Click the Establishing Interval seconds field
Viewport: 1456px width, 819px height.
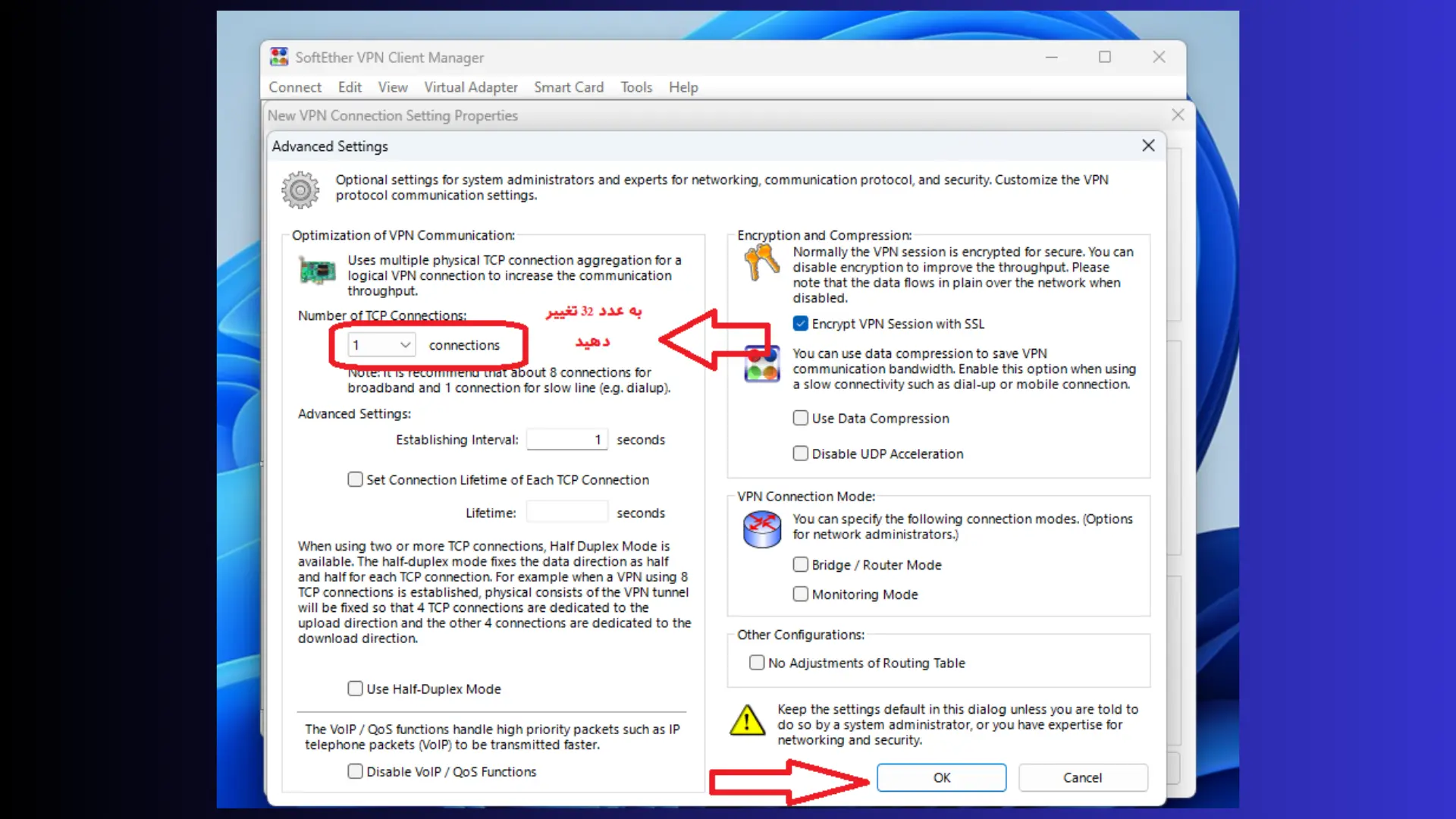click(x=566, y=440)
